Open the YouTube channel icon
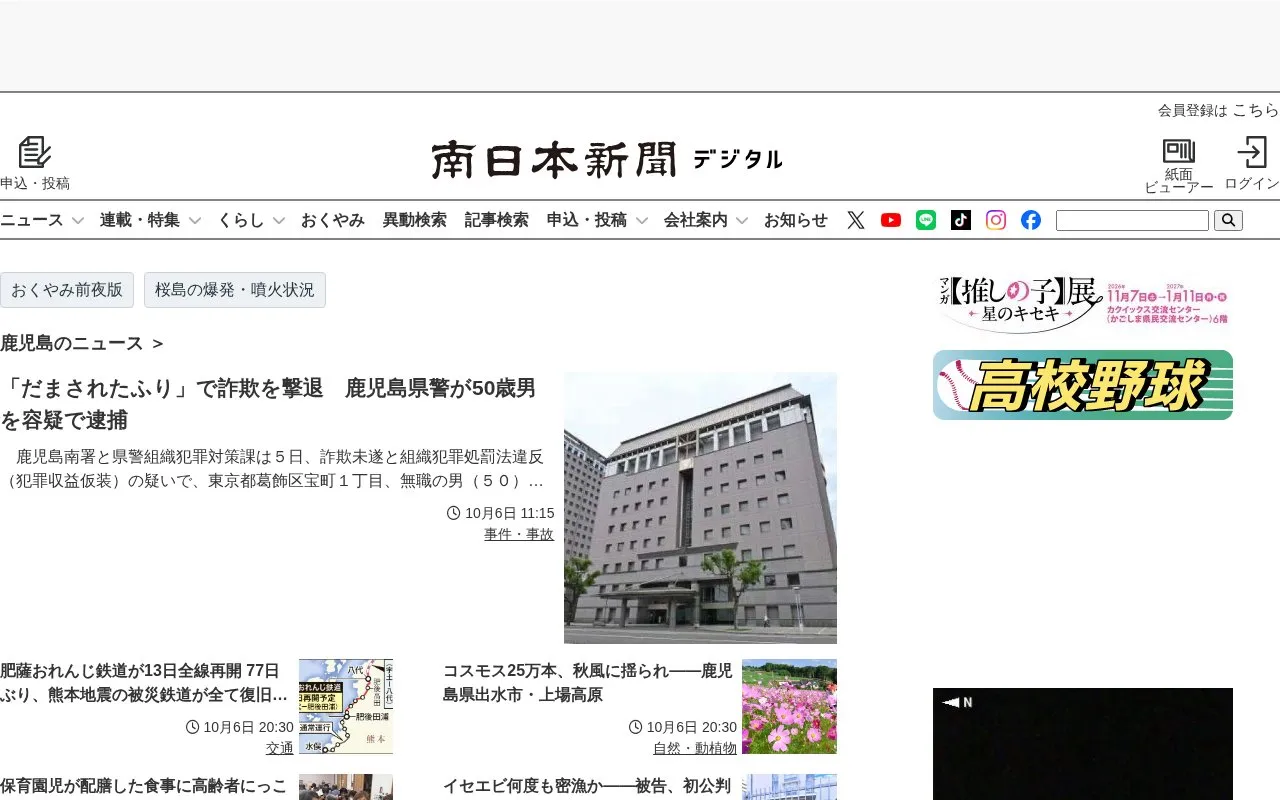Viewport: 1280px width, 800px height. (x=891, y=220)
